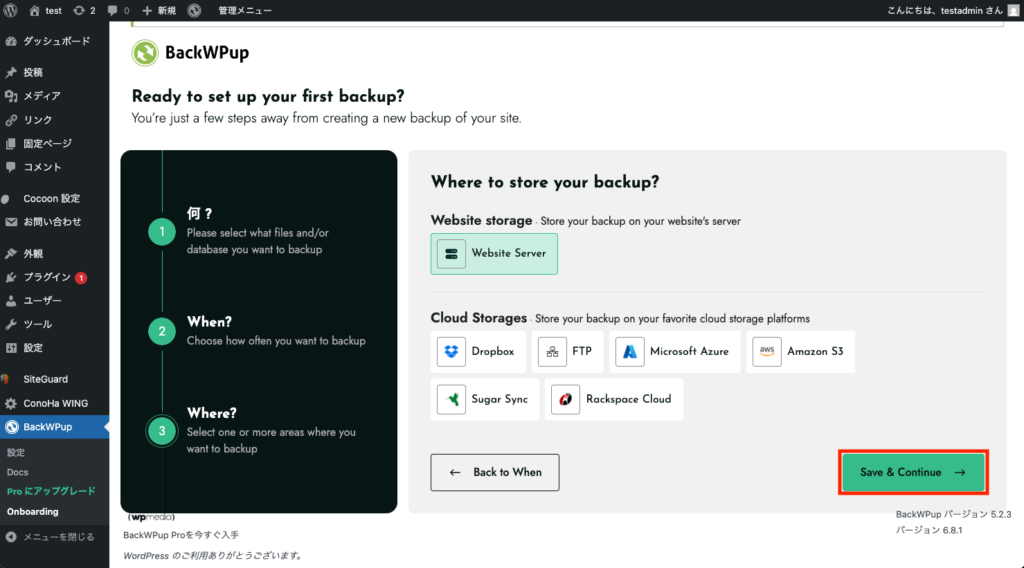Click the user avatar in admin bar
The width and height of the screenshot is (1024, 568).
[x=1014, y=10]
